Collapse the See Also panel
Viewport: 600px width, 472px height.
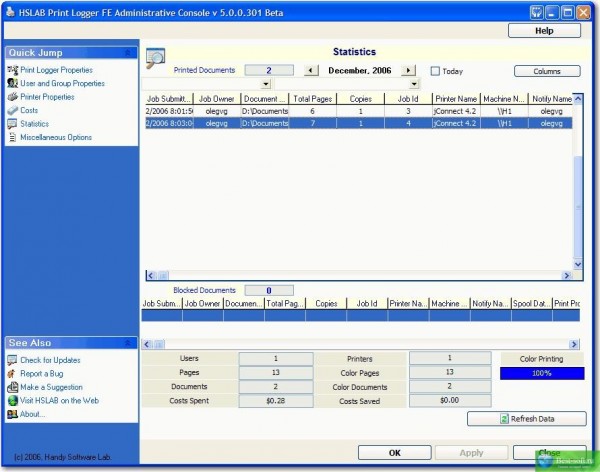(128, 343)
